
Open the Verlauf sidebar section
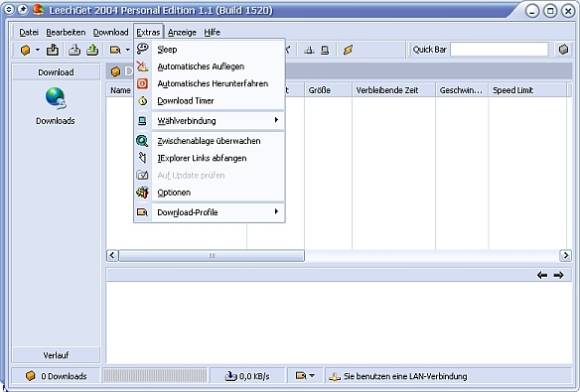tap(56, 355)
